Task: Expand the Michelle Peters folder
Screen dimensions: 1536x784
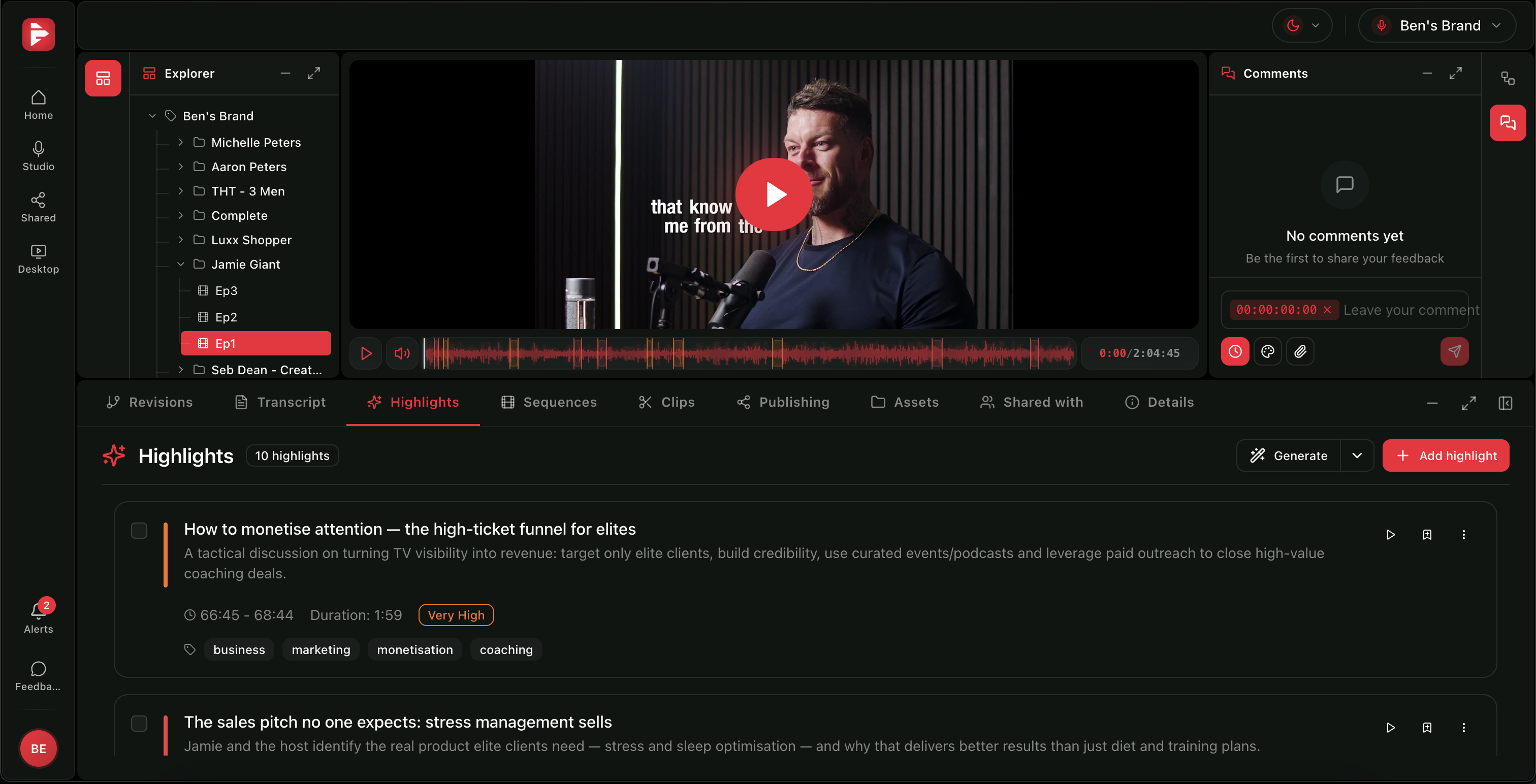Action: tap(181, 142)
